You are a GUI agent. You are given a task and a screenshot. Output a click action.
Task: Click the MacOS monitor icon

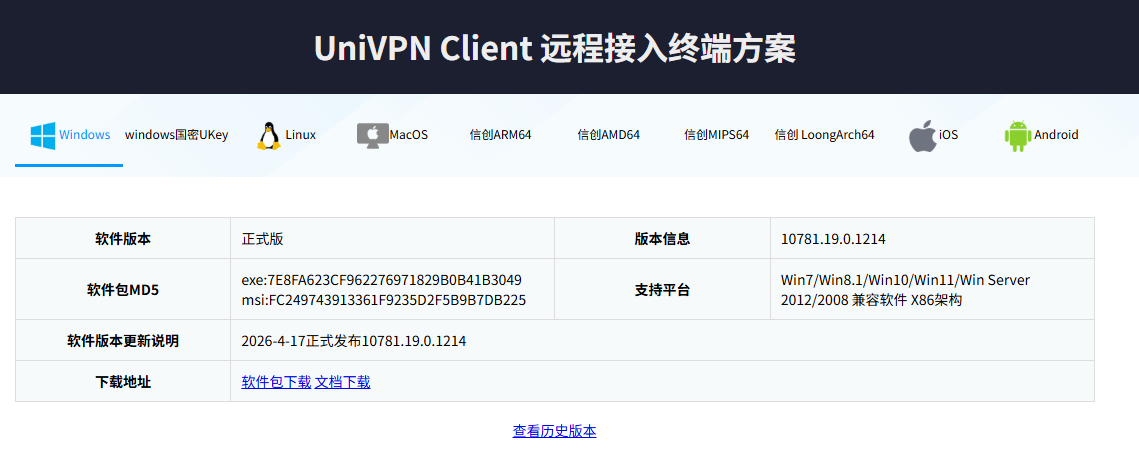click(x=373, y=136)
